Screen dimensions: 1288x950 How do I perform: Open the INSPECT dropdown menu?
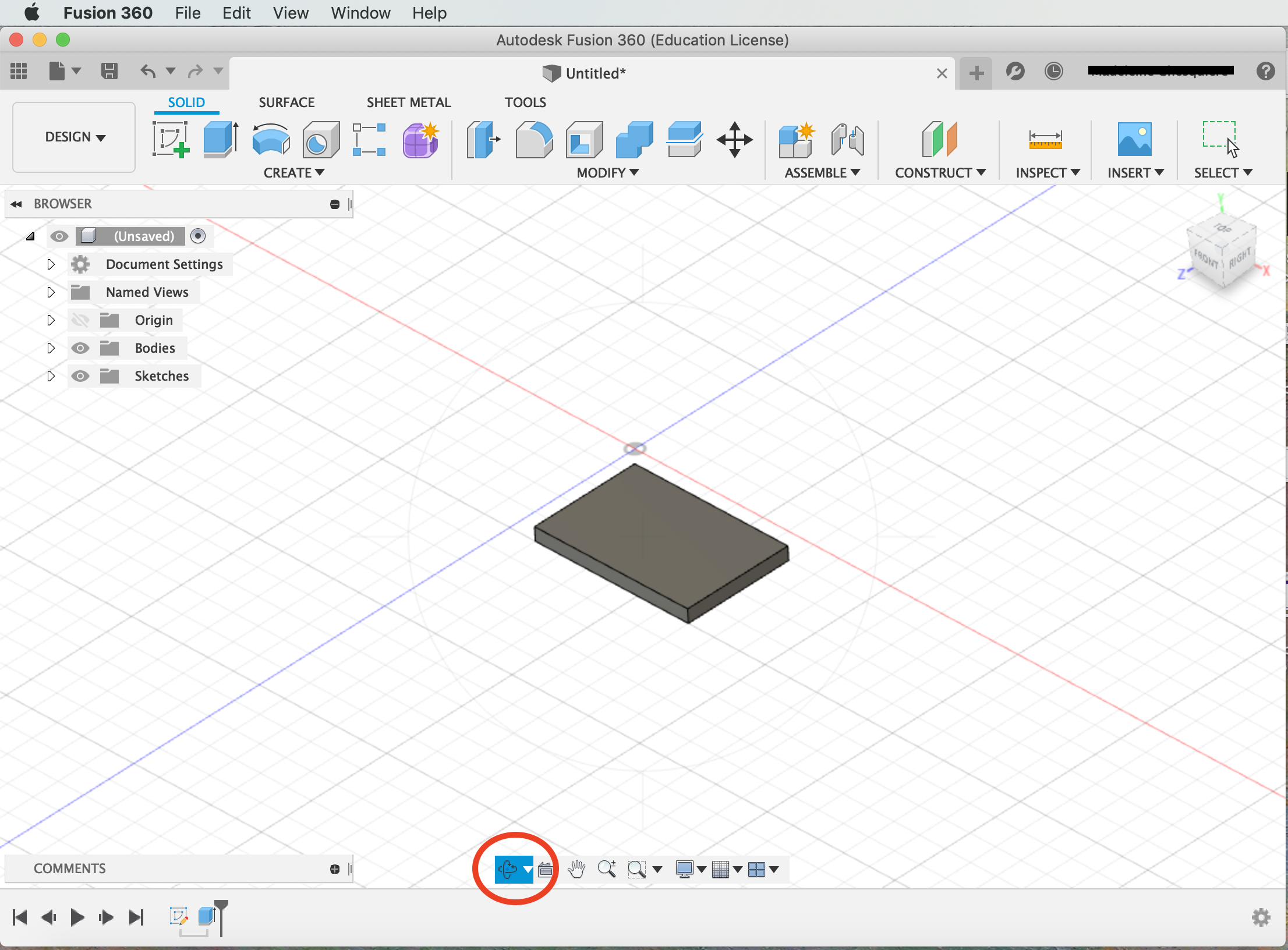1048,173
